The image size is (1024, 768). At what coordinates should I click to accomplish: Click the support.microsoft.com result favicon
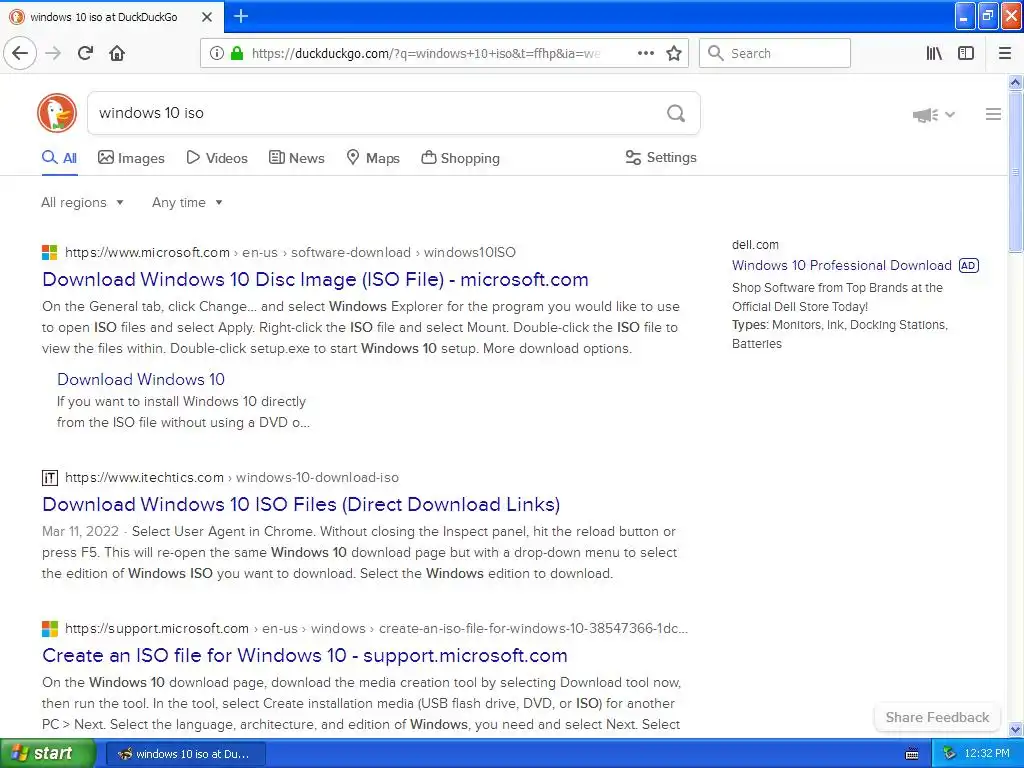tap(50, 628)
